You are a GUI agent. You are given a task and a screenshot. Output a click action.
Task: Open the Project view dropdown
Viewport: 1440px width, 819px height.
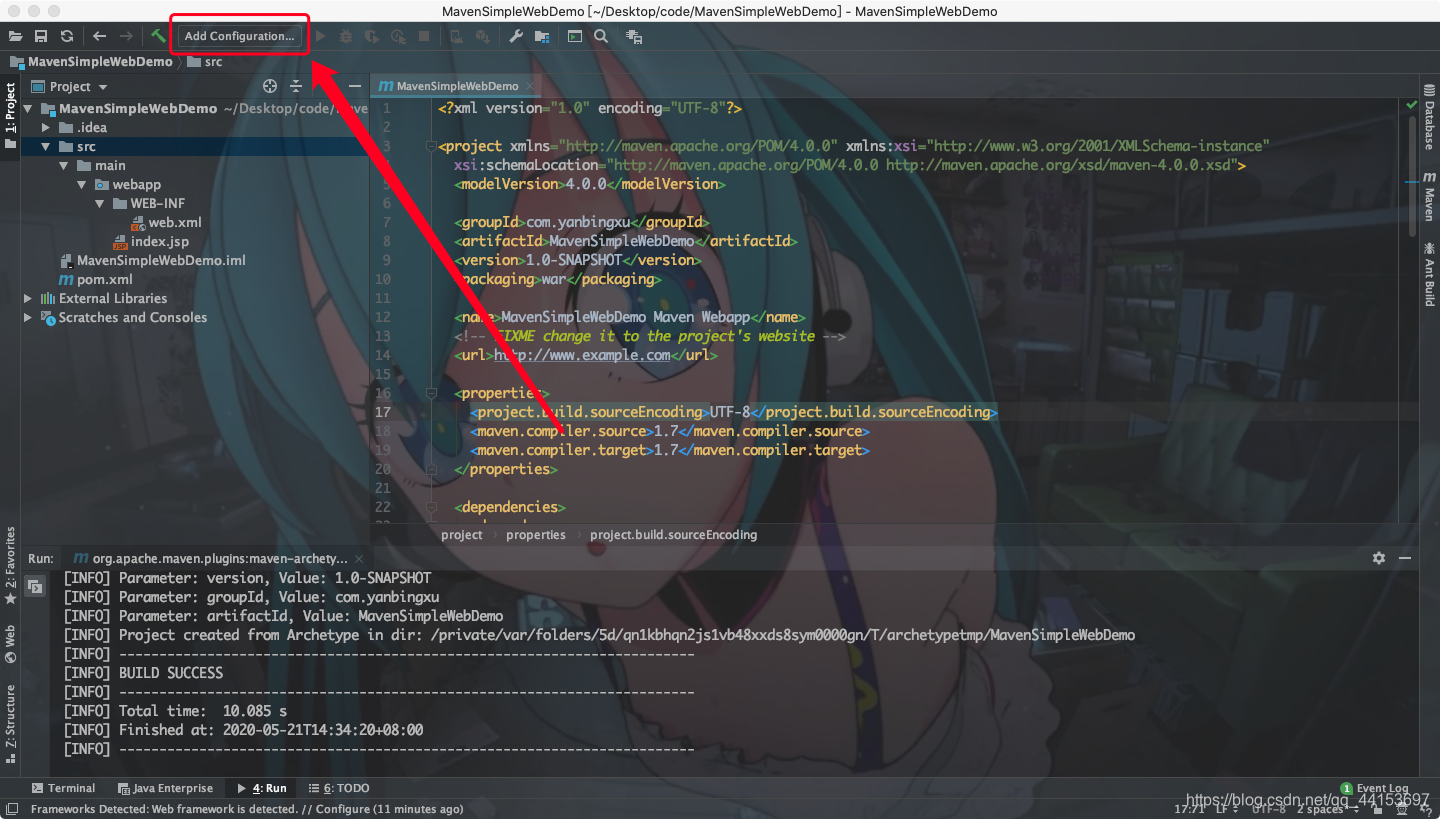coord(70,87)
